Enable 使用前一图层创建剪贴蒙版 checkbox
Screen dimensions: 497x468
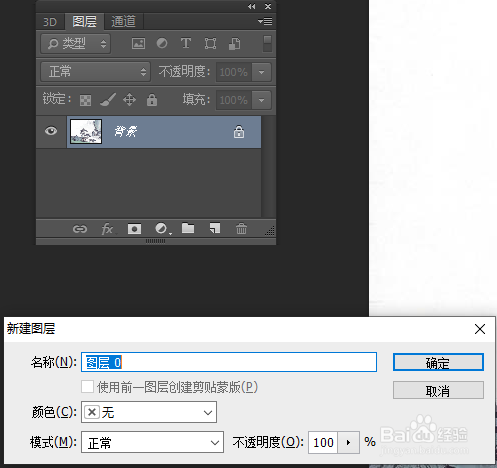[x=87, y=387]
